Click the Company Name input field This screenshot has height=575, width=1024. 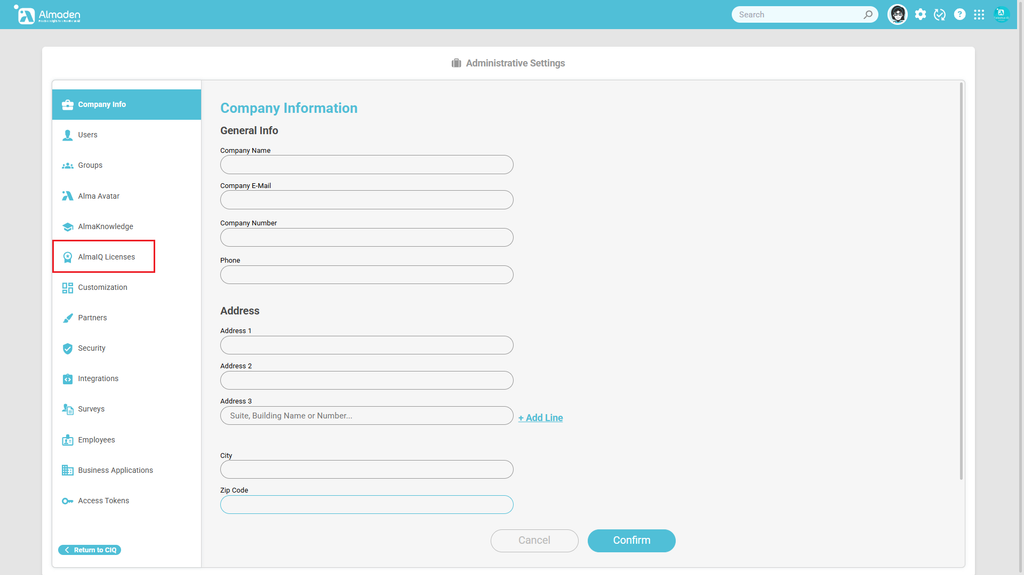point(366,165)
